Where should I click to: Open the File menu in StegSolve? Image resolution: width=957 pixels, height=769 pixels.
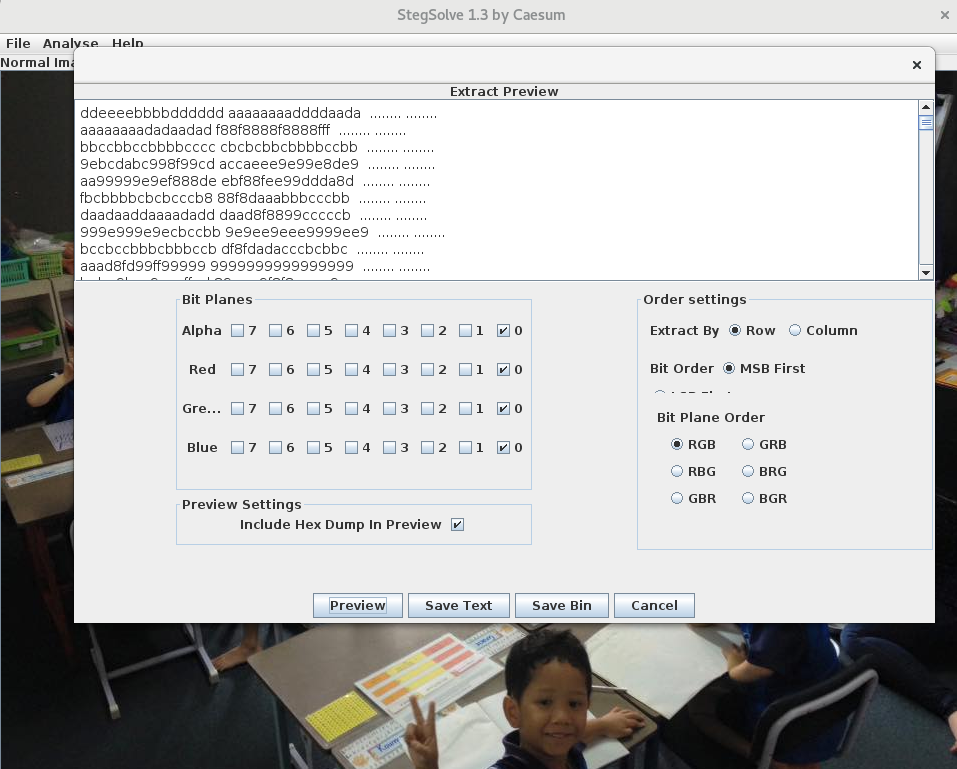coord(18,43)
